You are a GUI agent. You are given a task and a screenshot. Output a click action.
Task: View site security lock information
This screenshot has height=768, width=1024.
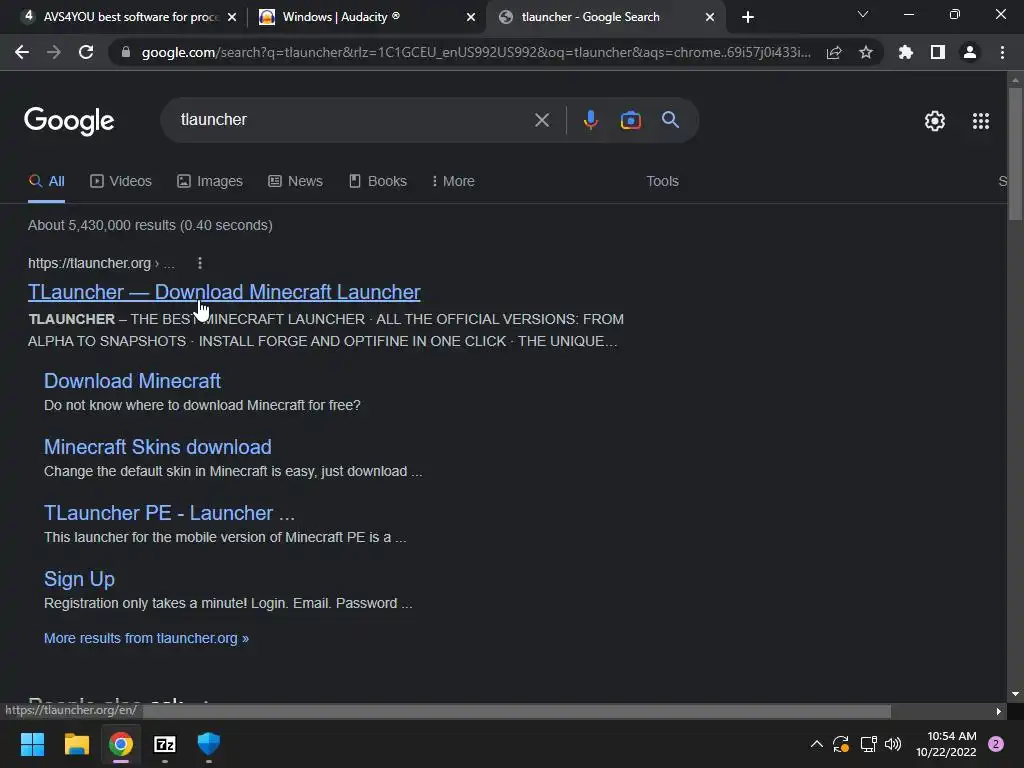[x=126, y=52]
